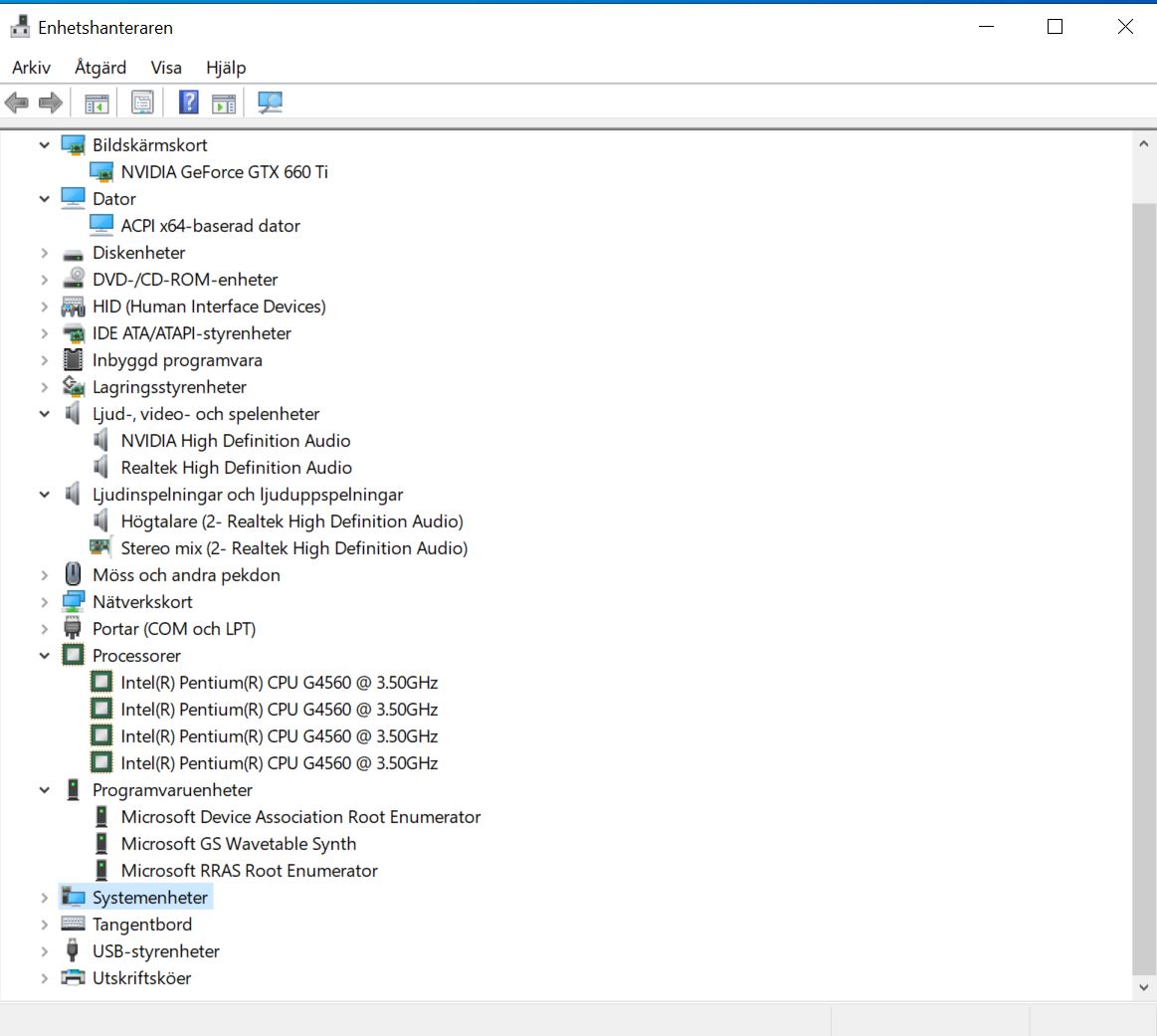
Task: Click the back arrow in the toolbar
Action: click(x=17, y=103)
